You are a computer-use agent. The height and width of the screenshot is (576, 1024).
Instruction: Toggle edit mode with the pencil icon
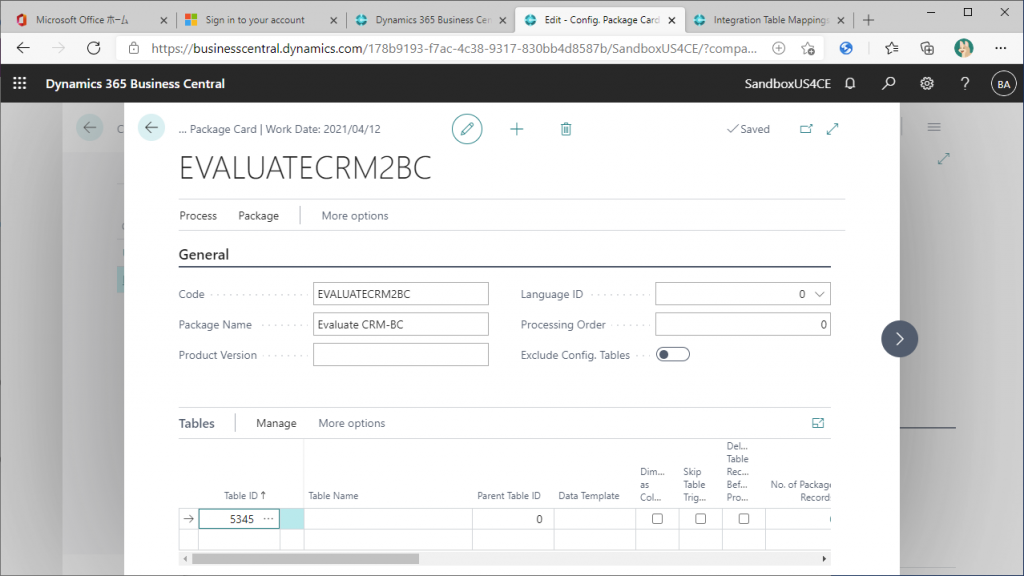coord(467,129)
